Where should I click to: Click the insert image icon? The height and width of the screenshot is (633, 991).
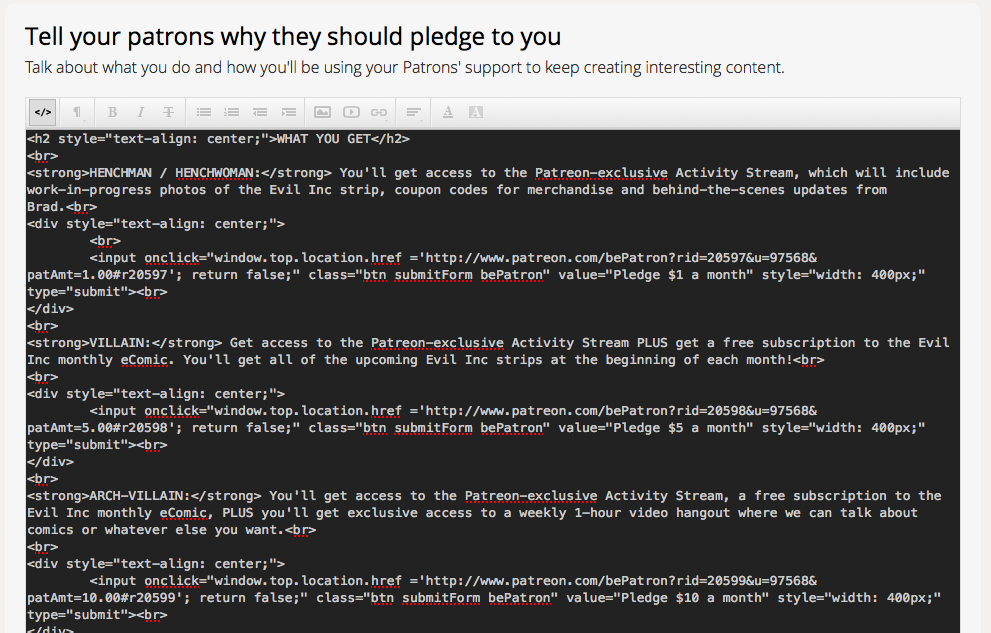coord(322,112)
